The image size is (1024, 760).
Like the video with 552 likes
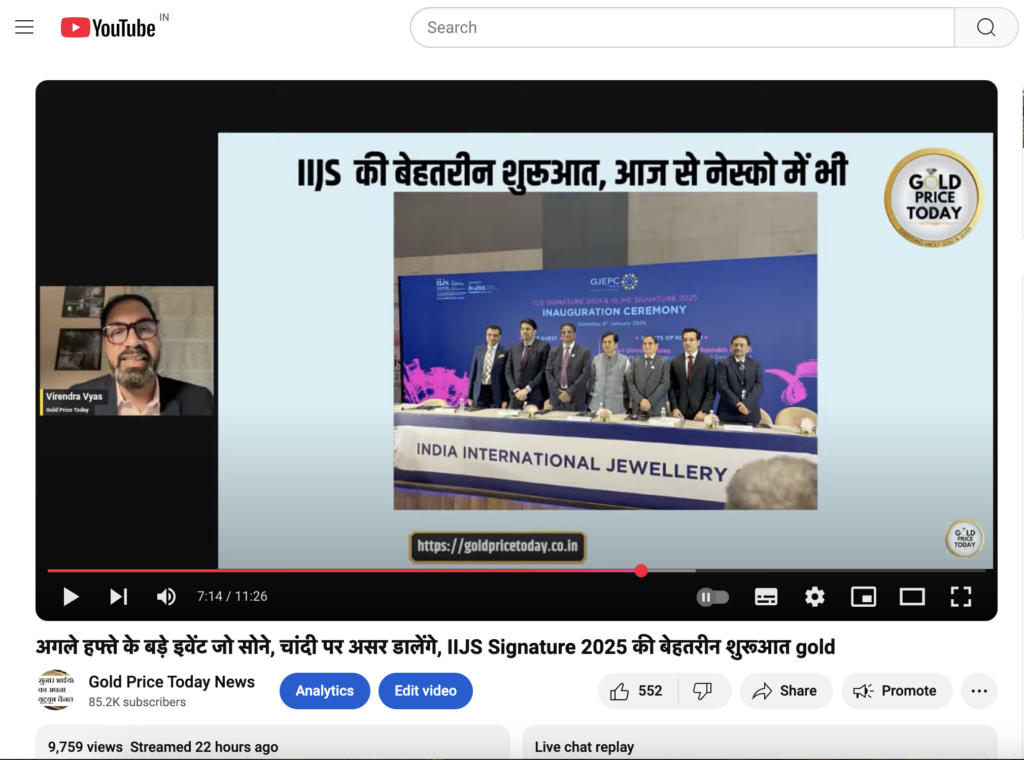click(x=637, y=691)
